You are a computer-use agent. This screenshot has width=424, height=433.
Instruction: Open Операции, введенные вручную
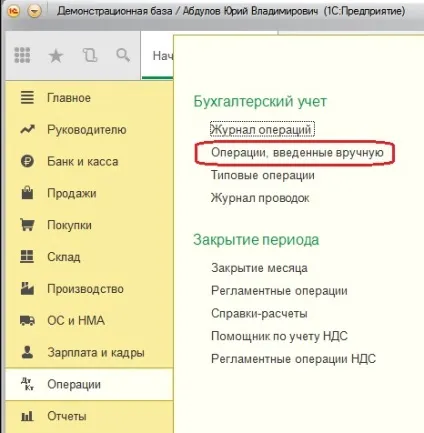pos(297,153)
